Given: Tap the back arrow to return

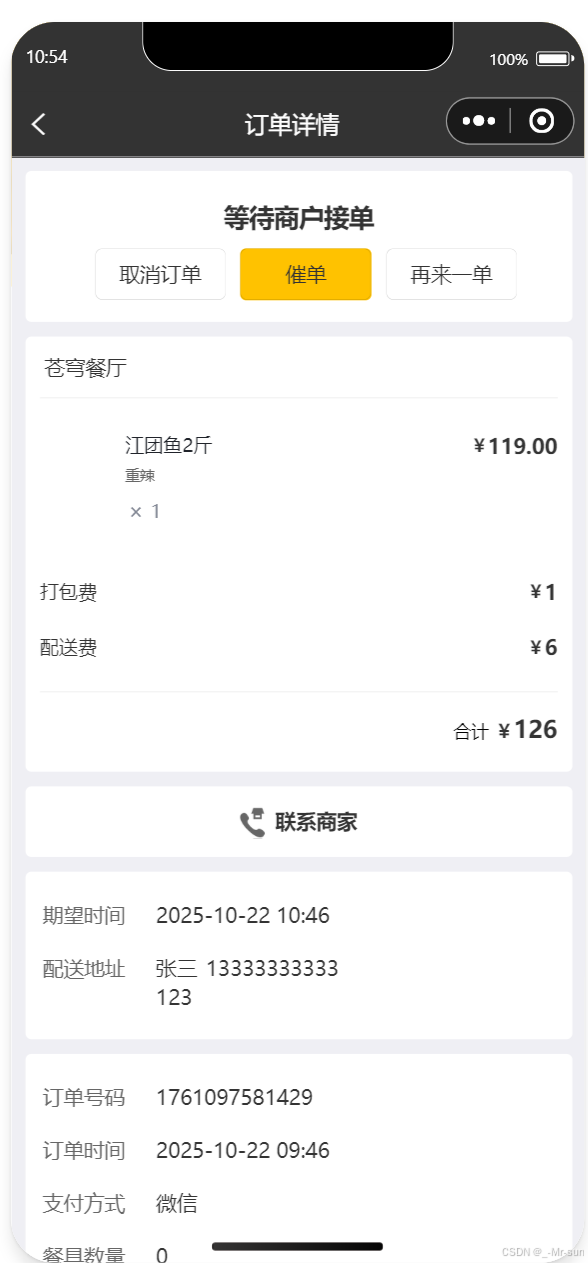Looking at the screenshot, I should [x=38, y=122].
